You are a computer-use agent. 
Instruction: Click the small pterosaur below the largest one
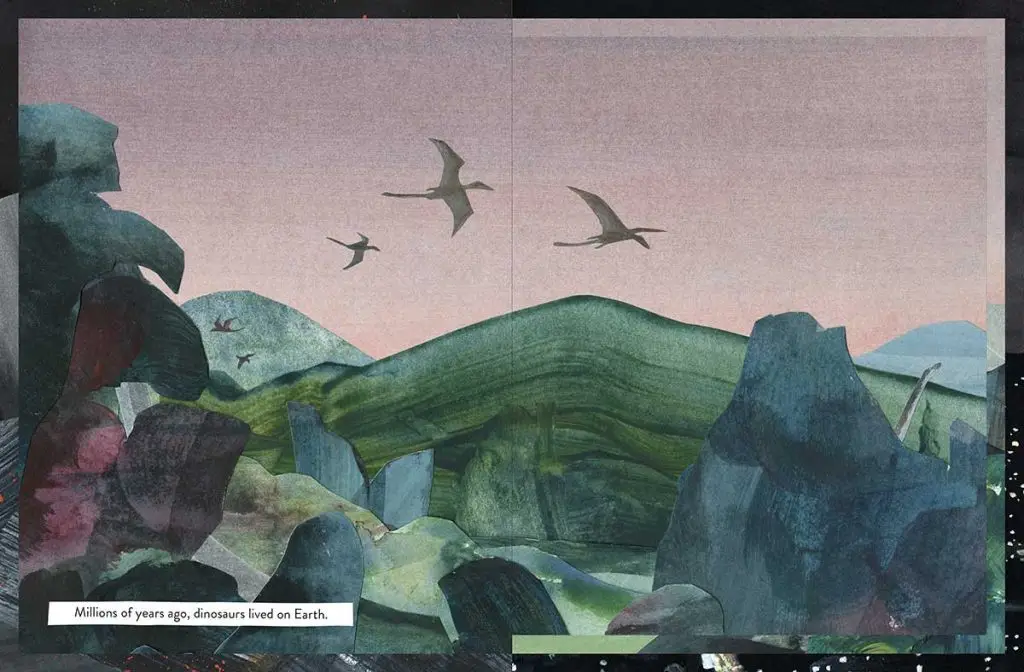(354, 247)
